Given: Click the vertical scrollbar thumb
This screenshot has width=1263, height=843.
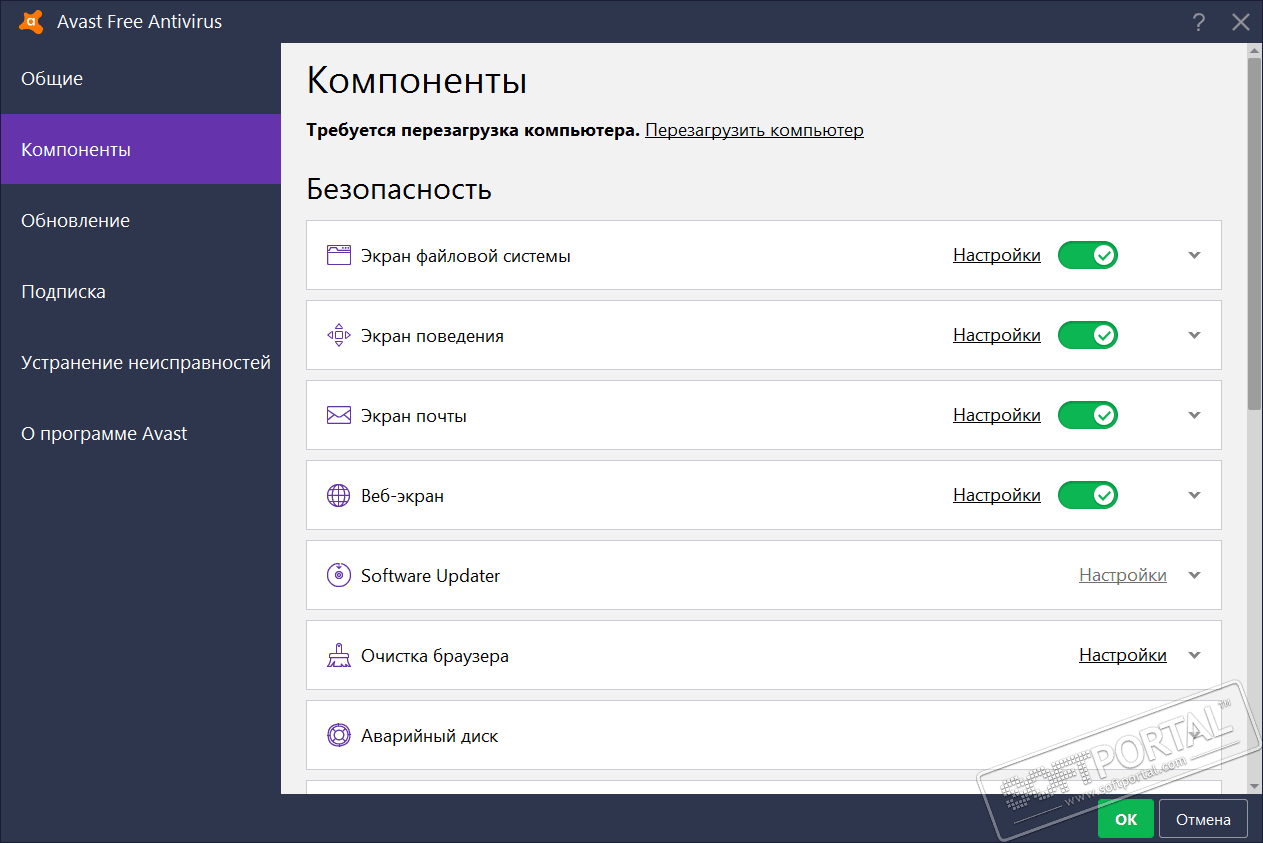Looking at the screenshot, I should click(x=1255, y=233).
